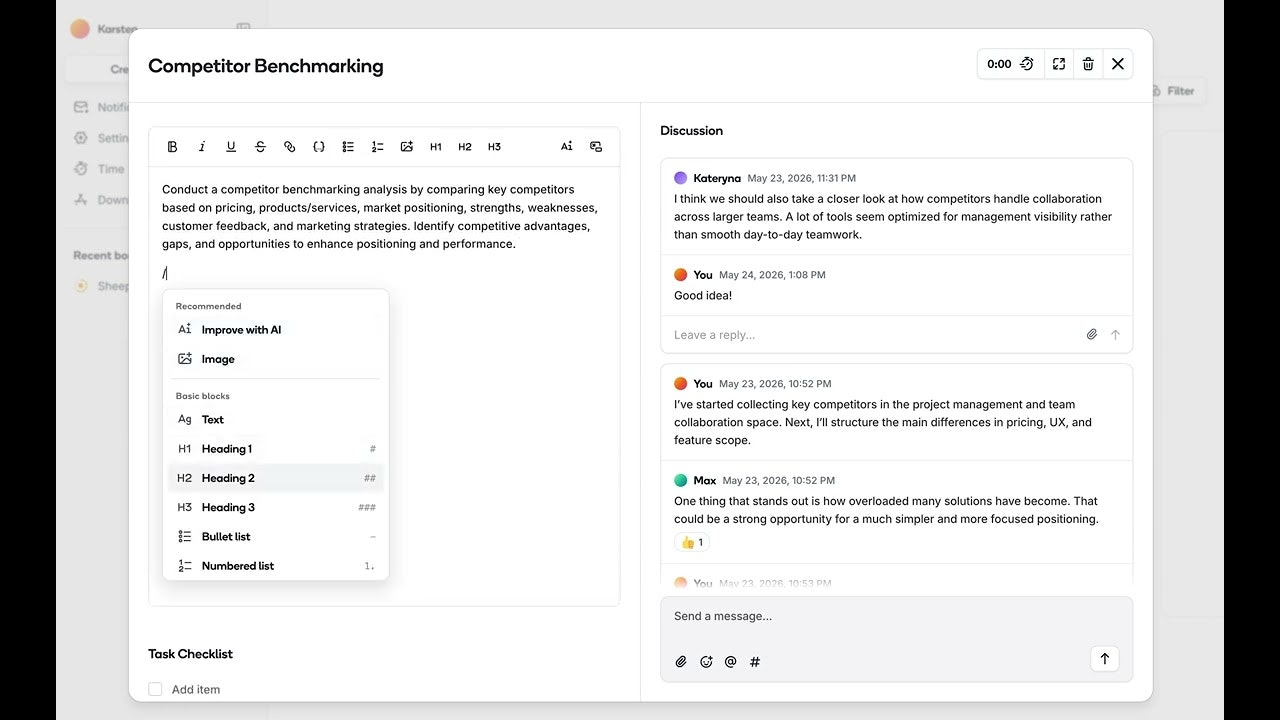
Task: Select Bullet list in slash menu
Action: click(276, 537)
